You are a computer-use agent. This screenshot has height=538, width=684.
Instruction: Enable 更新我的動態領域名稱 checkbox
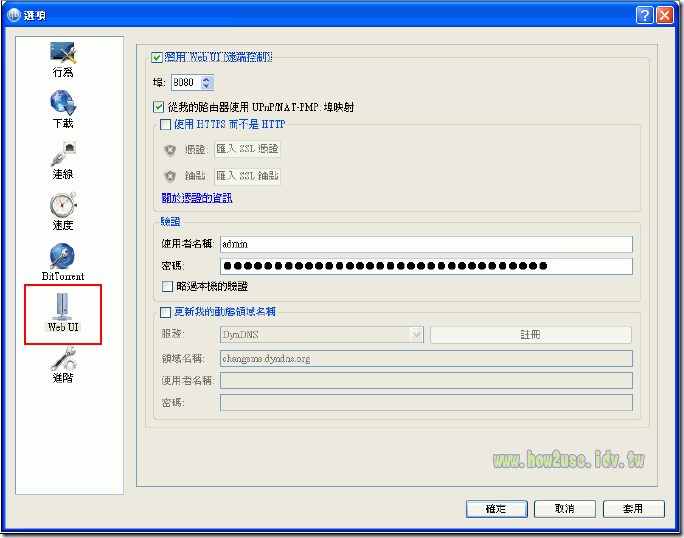pyautogui.click(x=166, y=313)
